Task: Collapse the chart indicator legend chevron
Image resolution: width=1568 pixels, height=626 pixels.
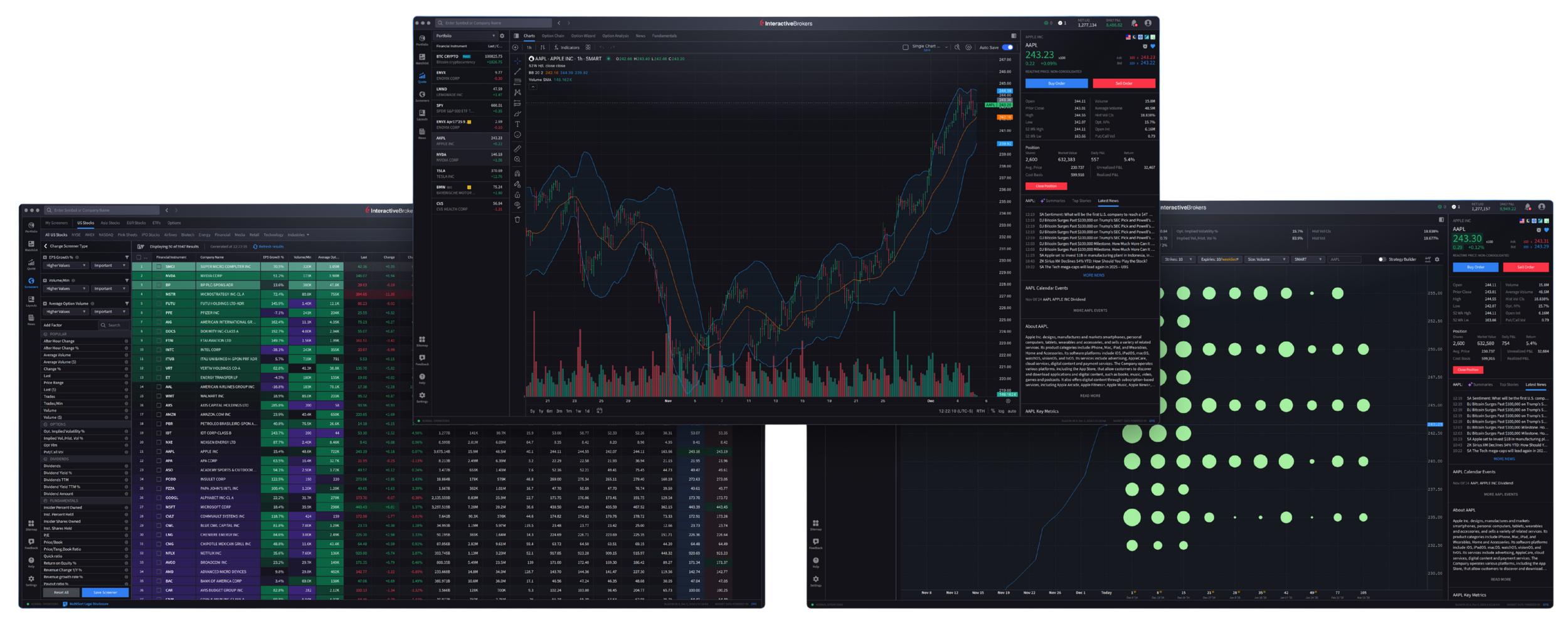Action: (x=532, y=87)
